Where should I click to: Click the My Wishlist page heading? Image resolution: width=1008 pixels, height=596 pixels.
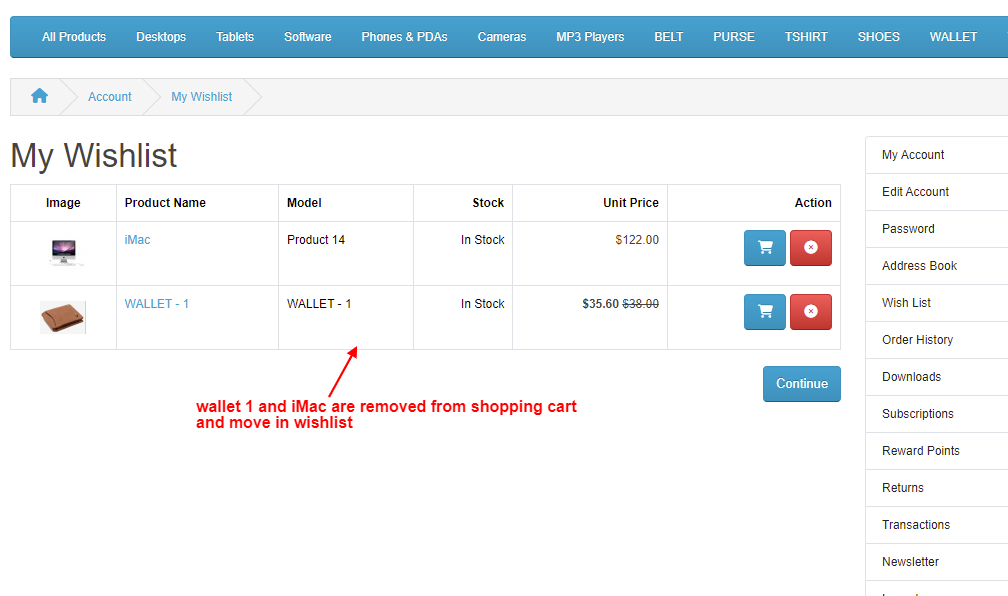coord(94,156)
